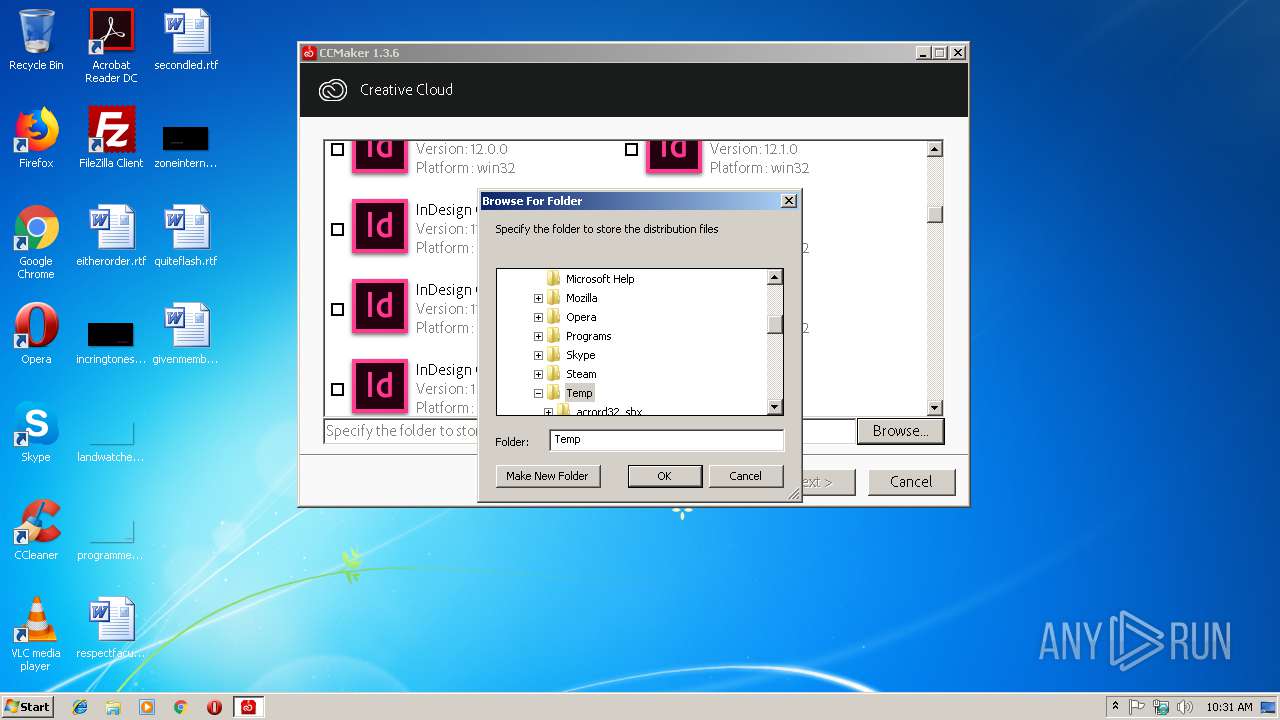The height and width of the screenshot is (720, 1280).
Task: Open CCleaner desktop shortcut
Action: click(x=36, y=530)
